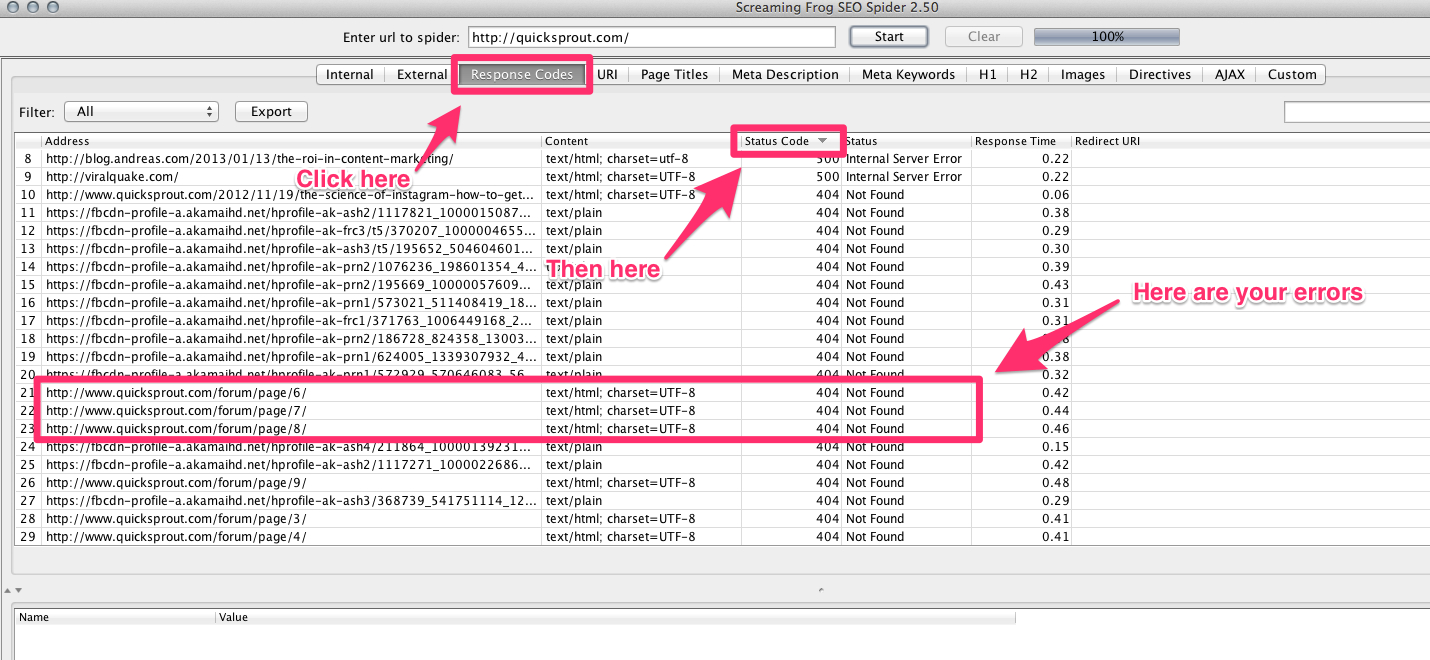Open the Directives tab
1430x660 pixels.
(1159, 75)
